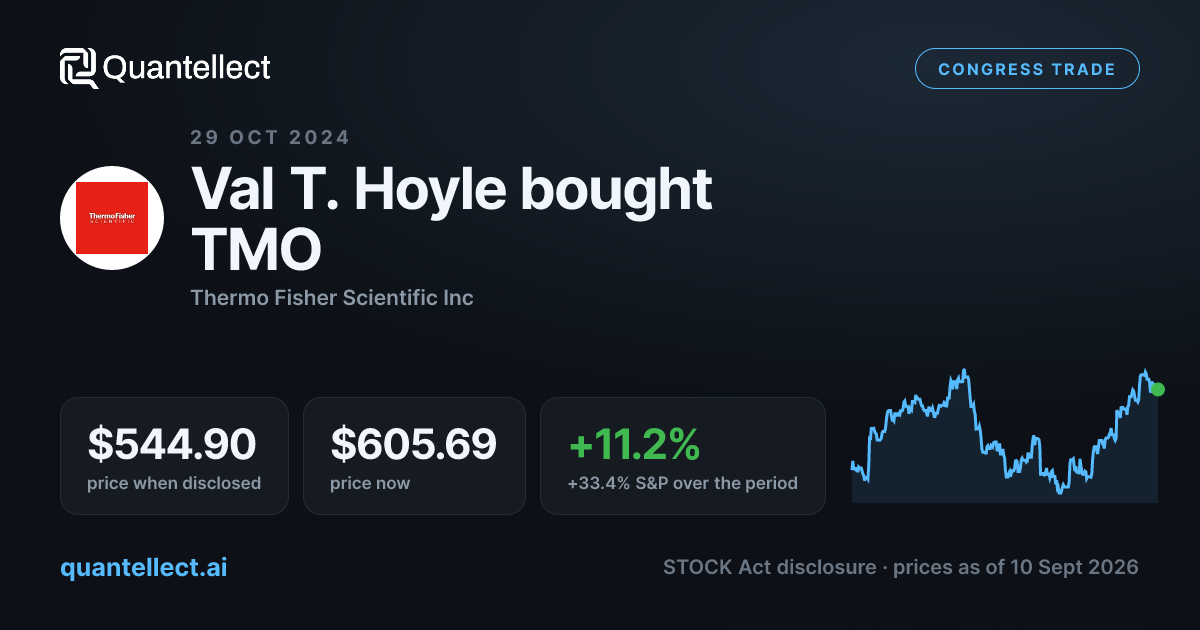Click the green dot on the chart
Image resolution: width=1200 pixels, height=630 pixels.
[1158, 389]
